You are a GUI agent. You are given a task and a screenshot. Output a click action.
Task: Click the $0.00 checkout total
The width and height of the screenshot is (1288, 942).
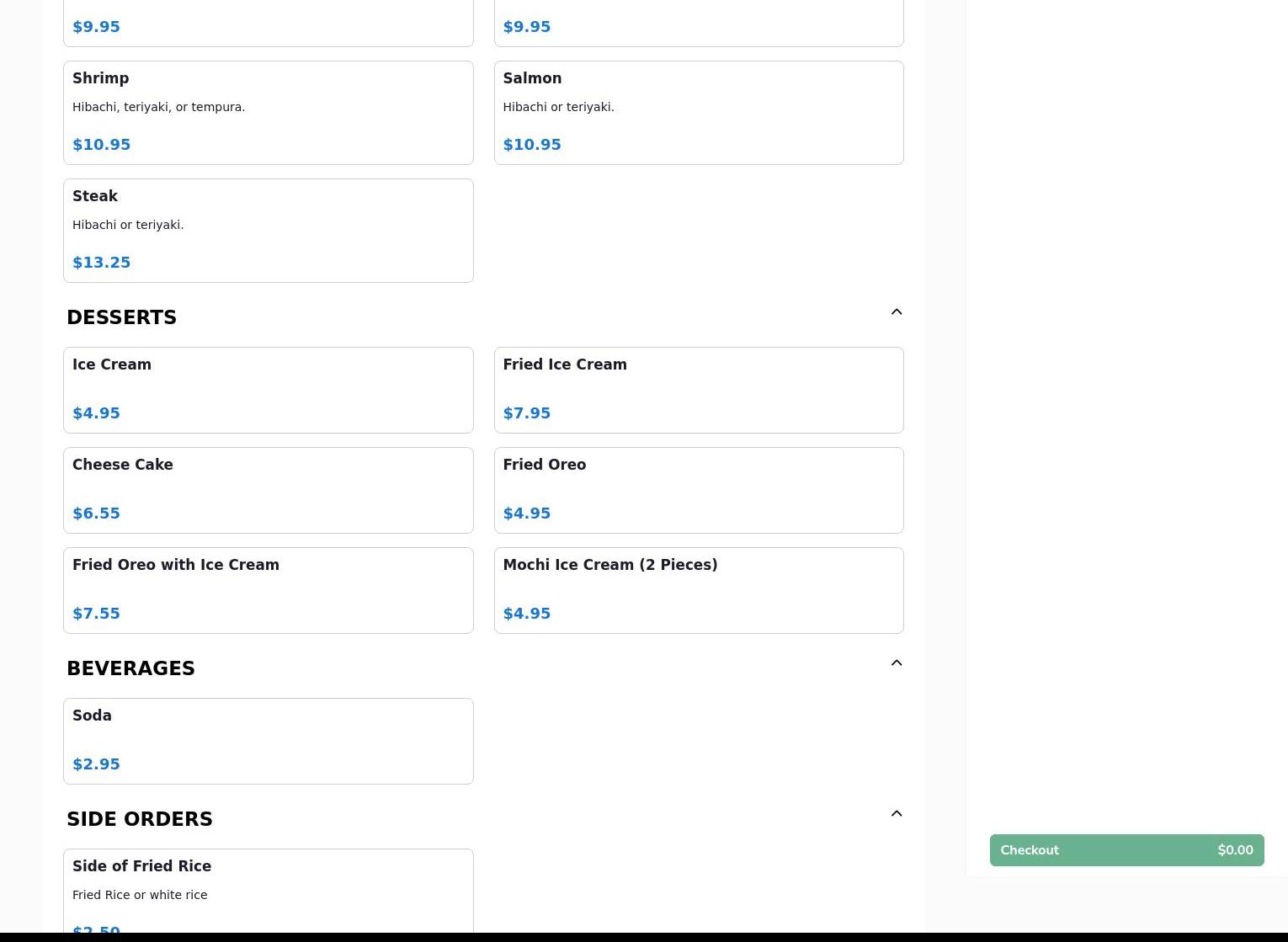click(1235, 850)
